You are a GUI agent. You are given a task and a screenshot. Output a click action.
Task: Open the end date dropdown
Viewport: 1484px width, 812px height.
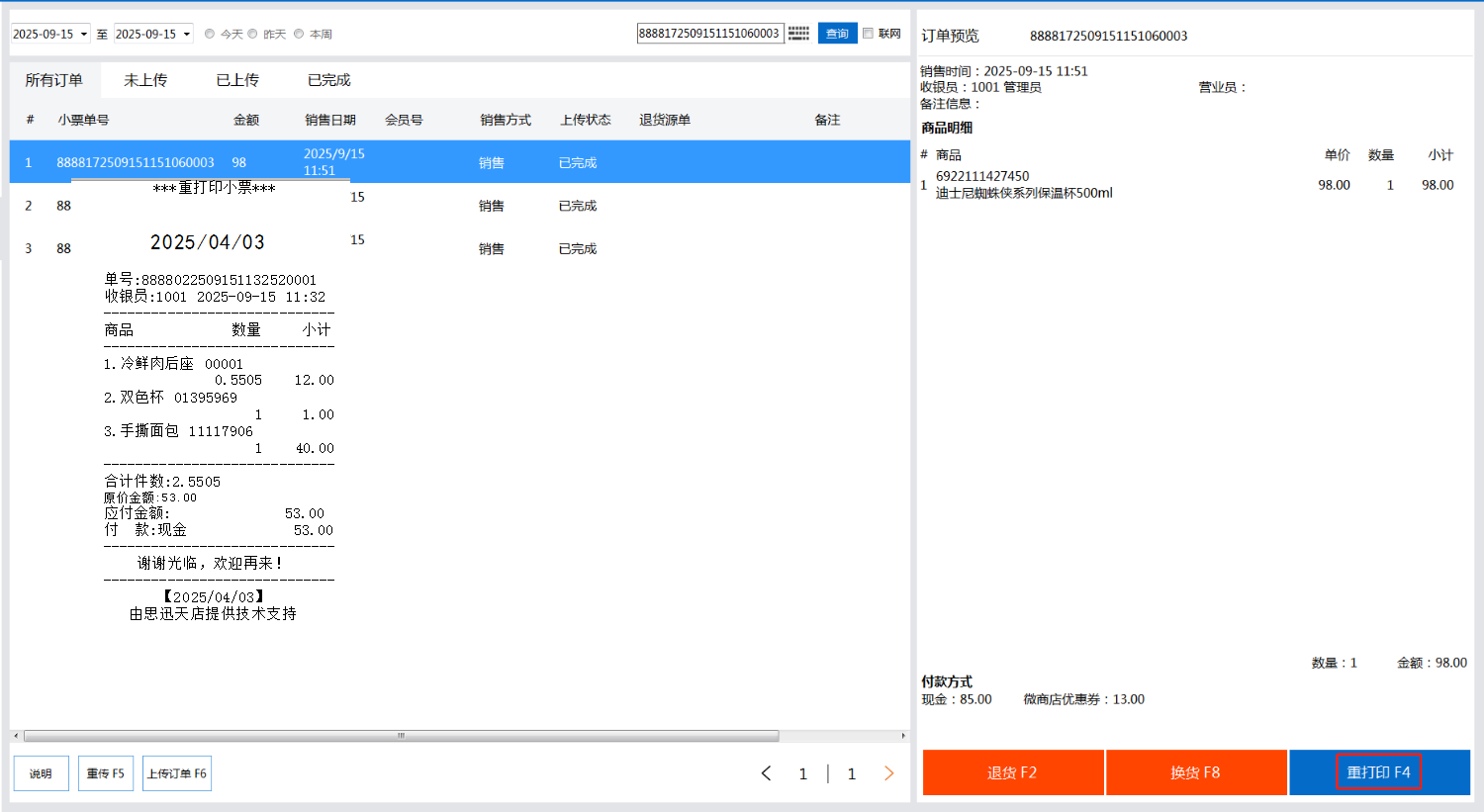point(187,35)
